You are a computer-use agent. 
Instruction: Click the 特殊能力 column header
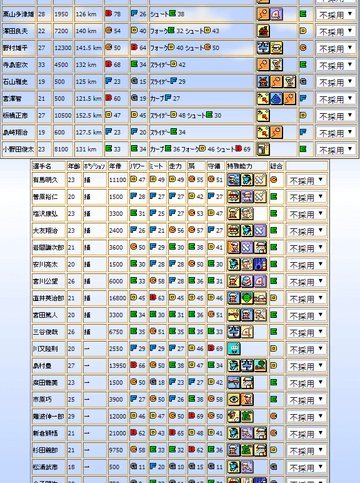[x=247, y=166]
